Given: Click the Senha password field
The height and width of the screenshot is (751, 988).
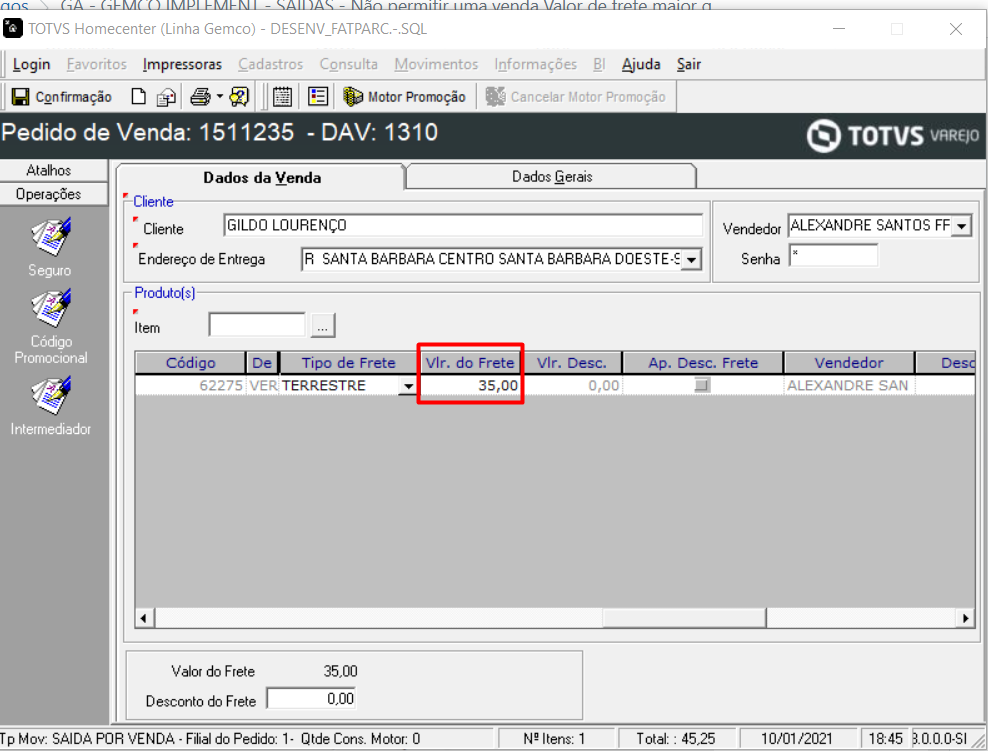Looking at the screenshot, I should click(x=834, y=256).
